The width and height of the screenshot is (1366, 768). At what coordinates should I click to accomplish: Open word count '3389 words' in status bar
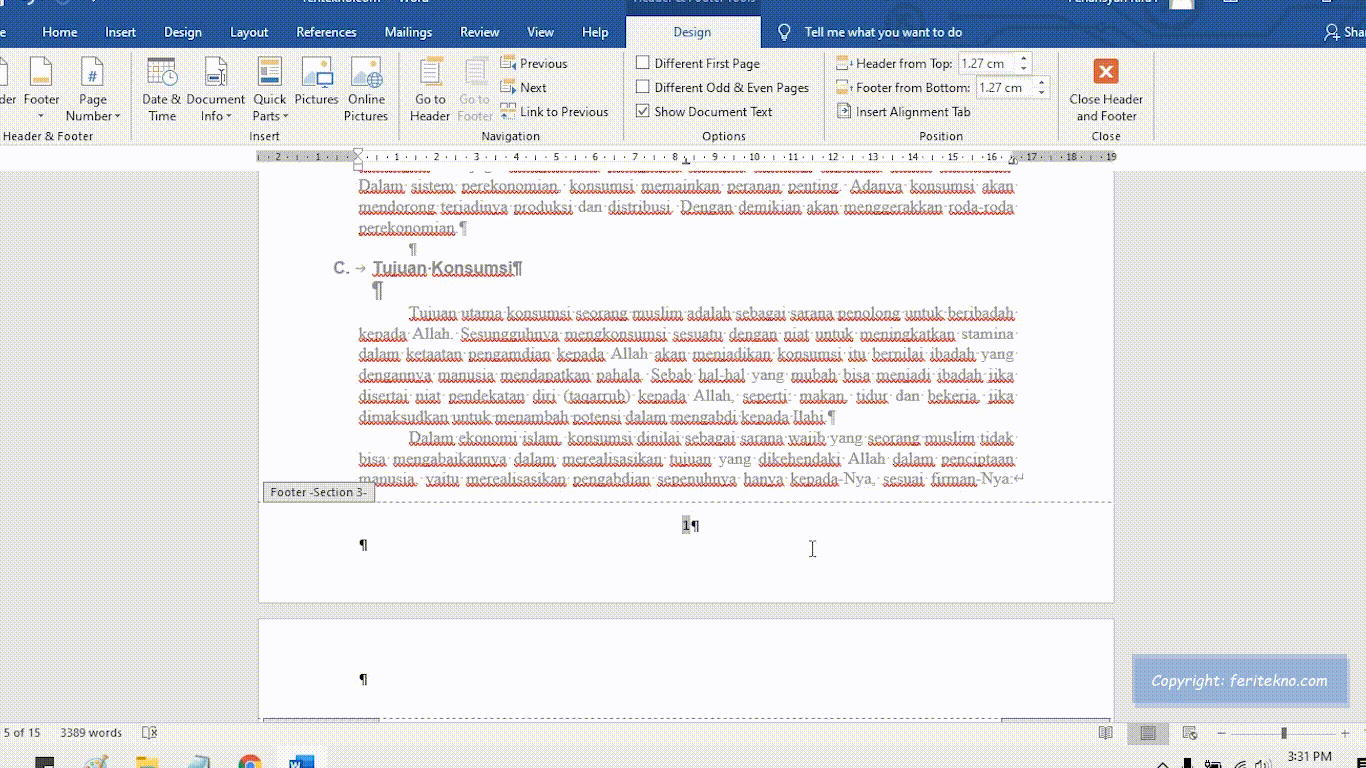[91, 733]
